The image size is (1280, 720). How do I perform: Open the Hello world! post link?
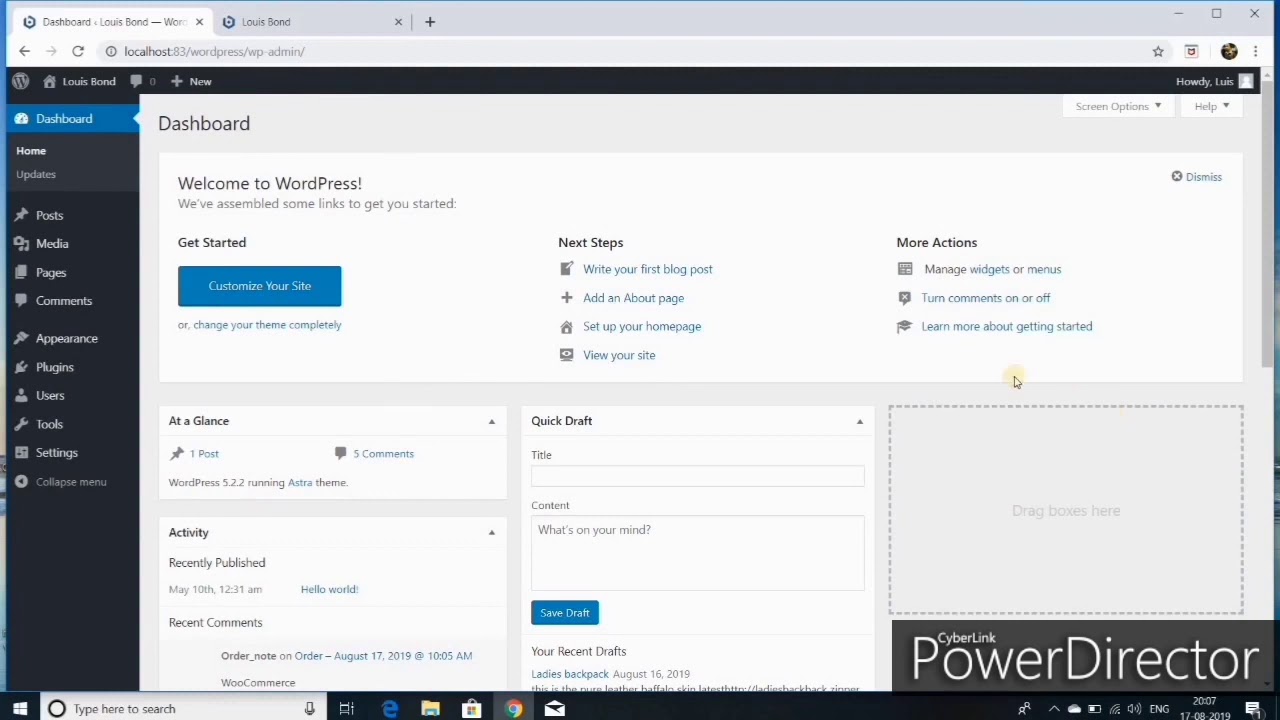click(329, 589)
